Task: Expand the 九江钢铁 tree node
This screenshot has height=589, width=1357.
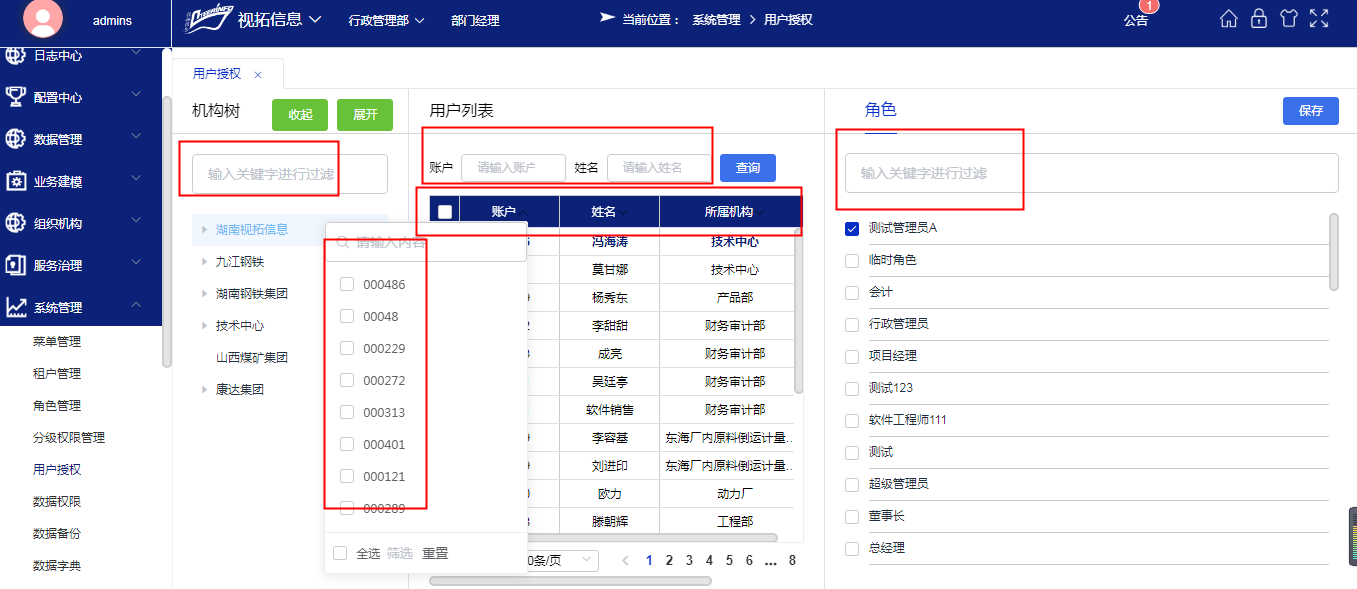Action: [x=205, y=262]
